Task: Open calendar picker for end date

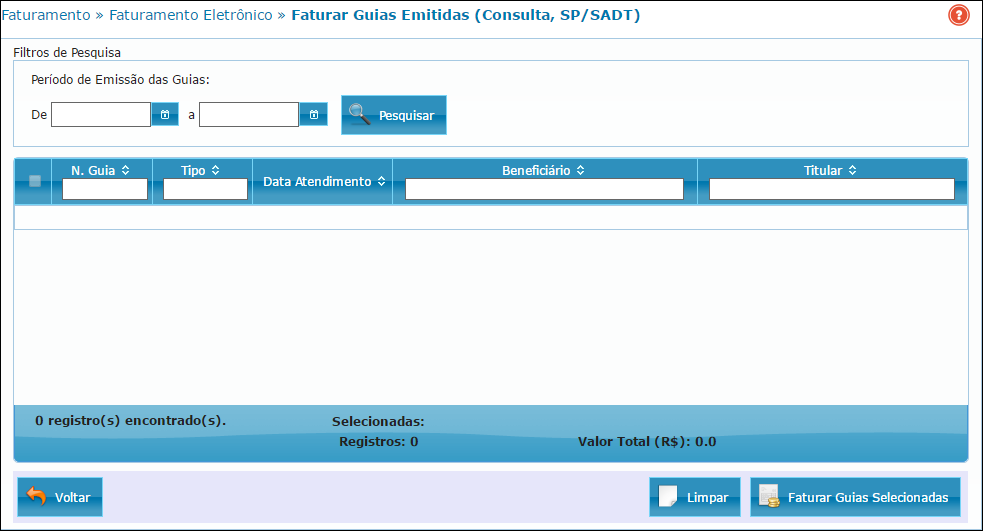Action: 313,115
